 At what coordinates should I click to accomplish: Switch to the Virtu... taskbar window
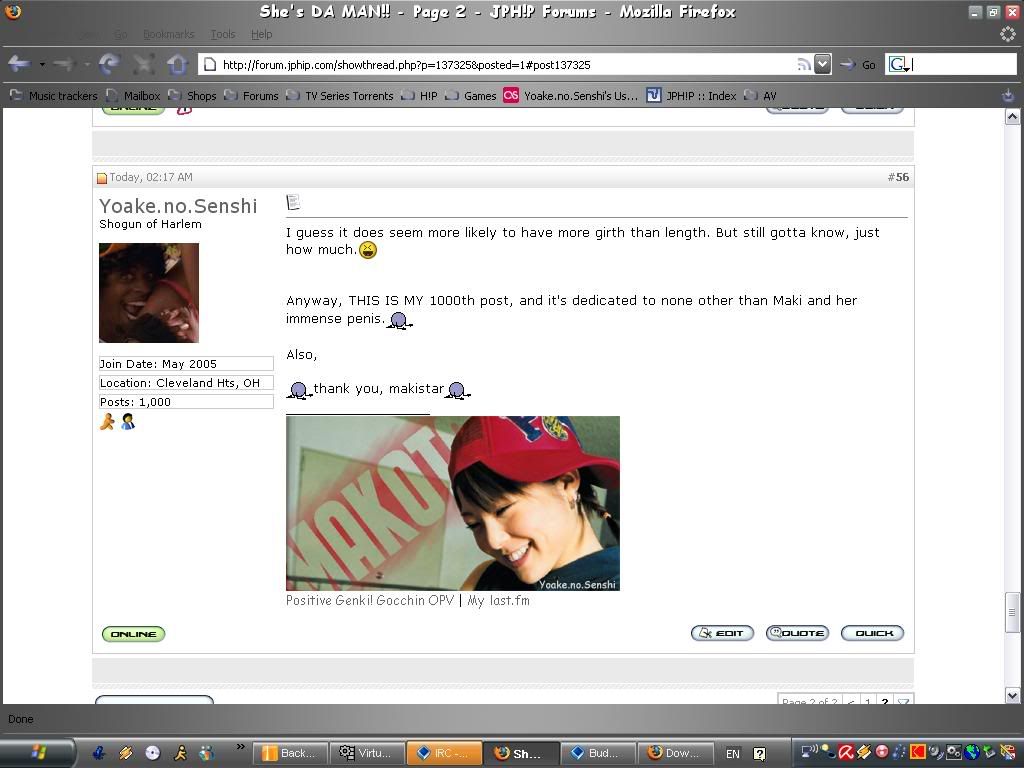tap(366, 753)
